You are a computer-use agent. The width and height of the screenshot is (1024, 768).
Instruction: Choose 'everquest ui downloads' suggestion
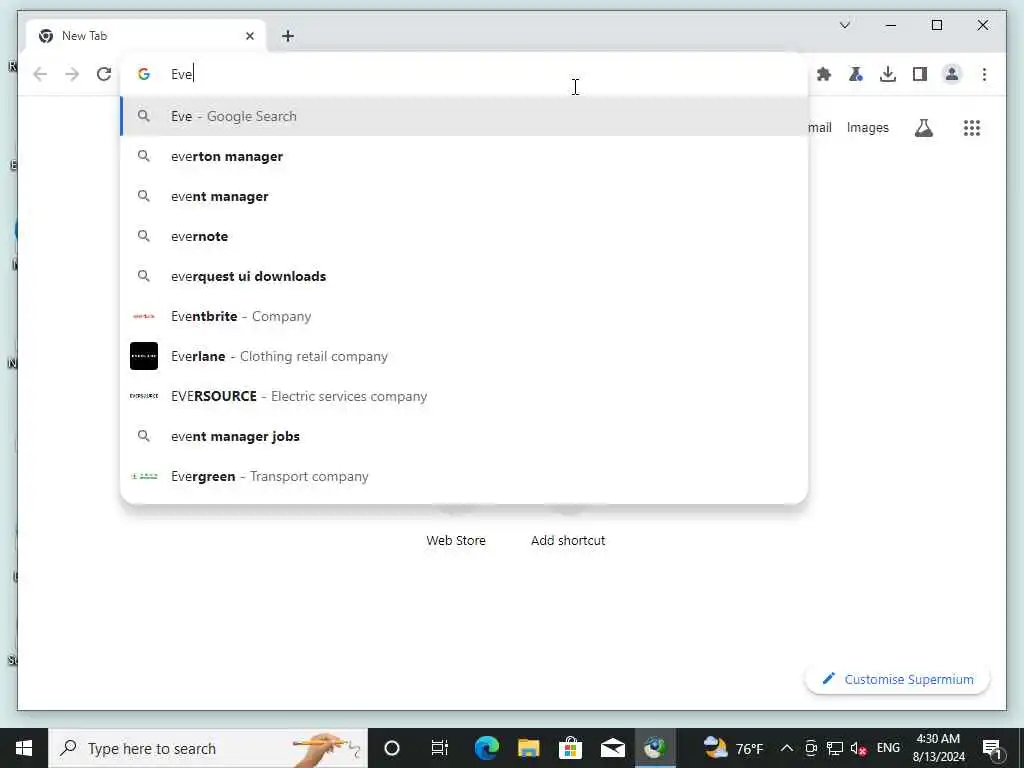[464, 276]
